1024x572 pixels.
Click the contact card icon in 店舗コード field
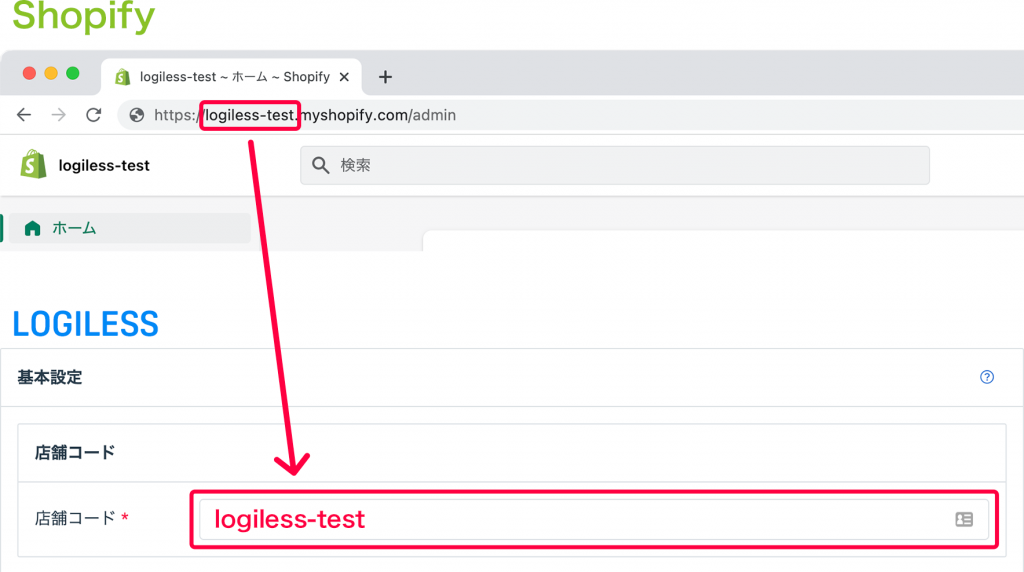pyautogui.click(x=964, y=519)
